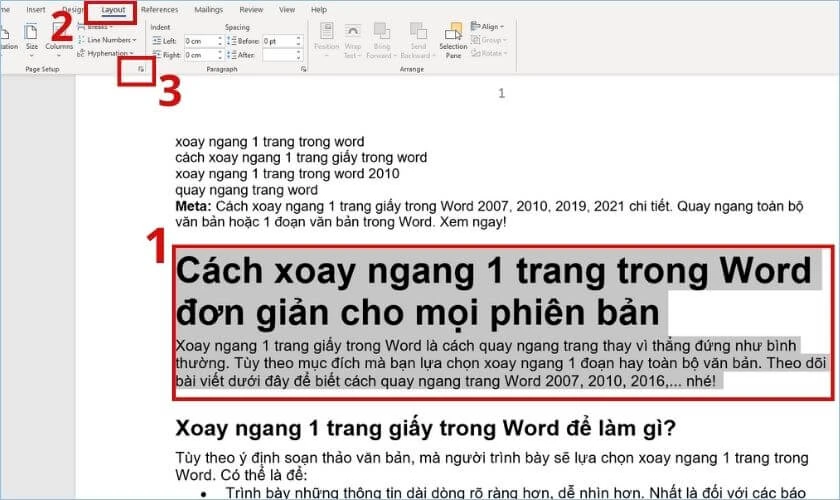This screenshot has height=500, width=840.
Task: Adjust the Indent Left spinner arrows
Action: [x=220, y=41]
